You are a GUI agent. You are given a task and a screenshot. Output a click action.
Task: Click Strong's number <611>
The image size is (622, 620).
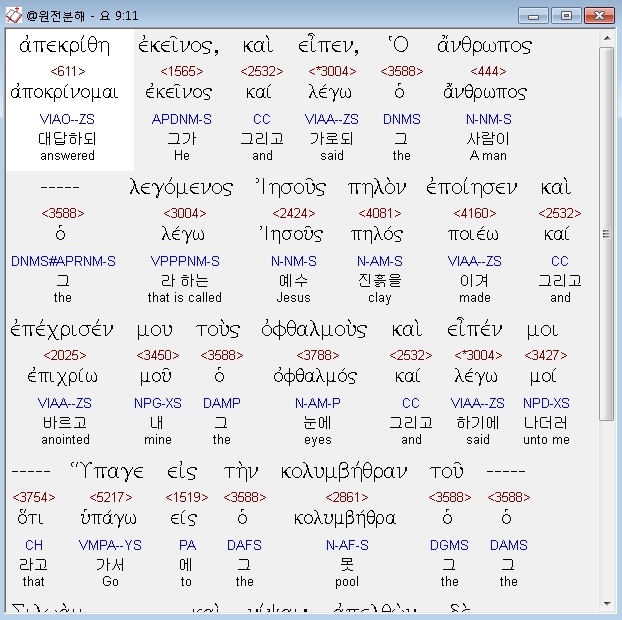[x=68, y=71]
